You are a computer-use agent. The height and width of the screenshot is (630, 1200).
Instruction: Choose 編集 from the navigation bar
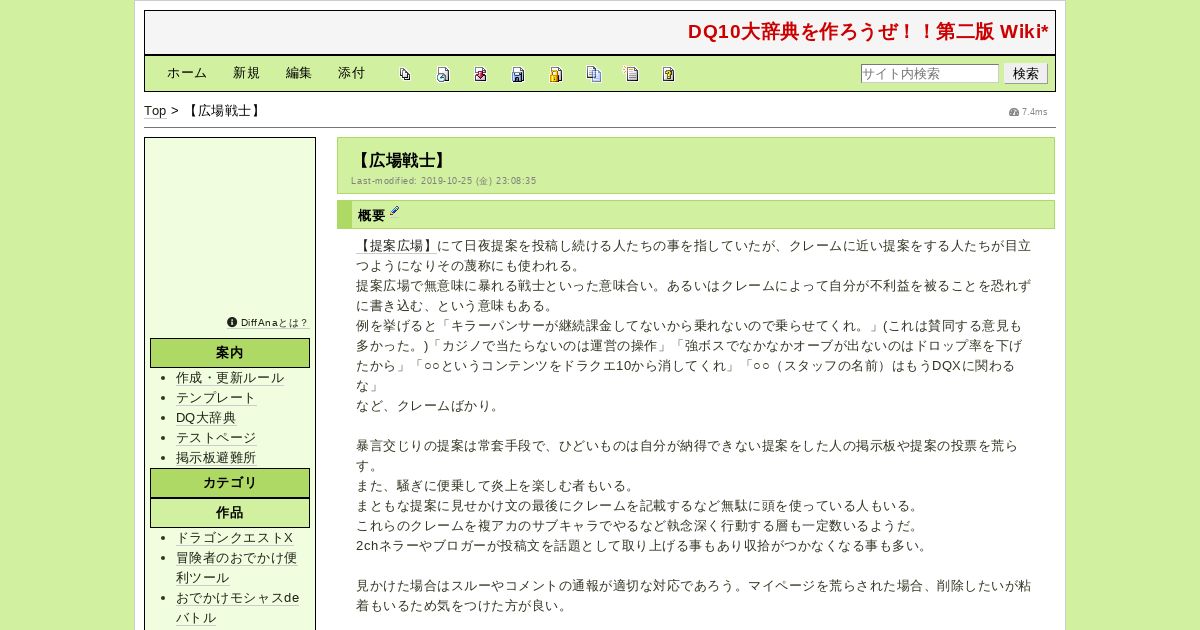tap(299, 73)
